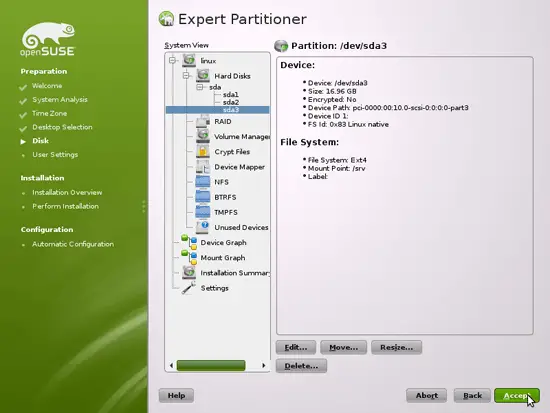Click the Expert Partitioner title icon
This screenshot has height=413, width=550.
point(166,19)
